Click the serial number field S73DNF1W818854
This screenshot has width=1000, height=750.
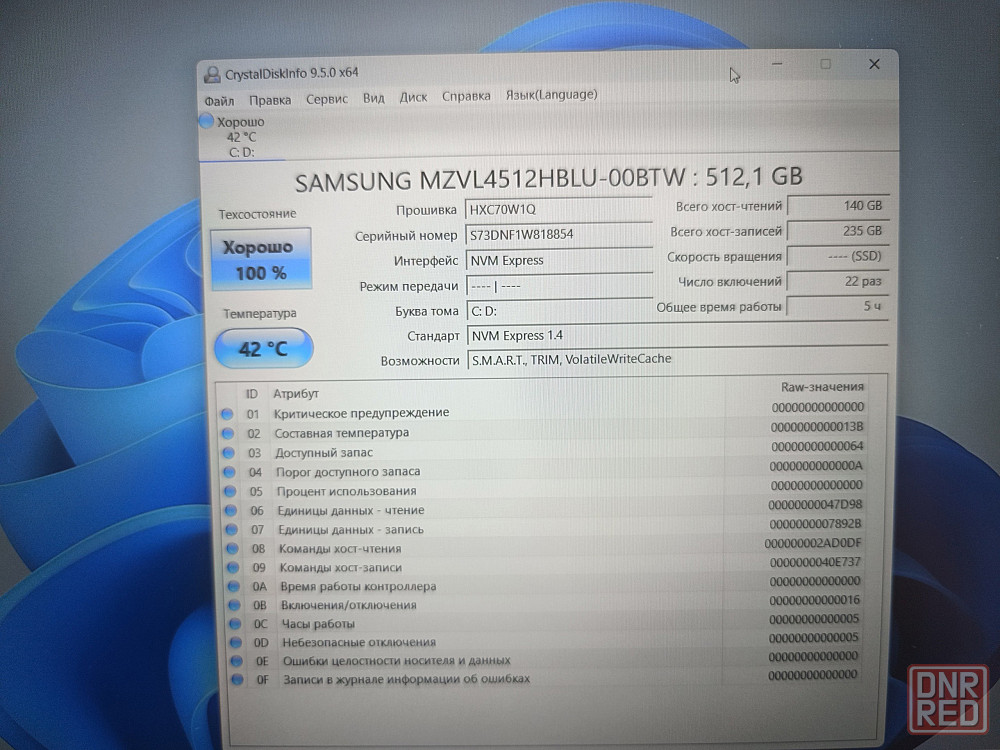pyautogui.click(x=559, y=235)
